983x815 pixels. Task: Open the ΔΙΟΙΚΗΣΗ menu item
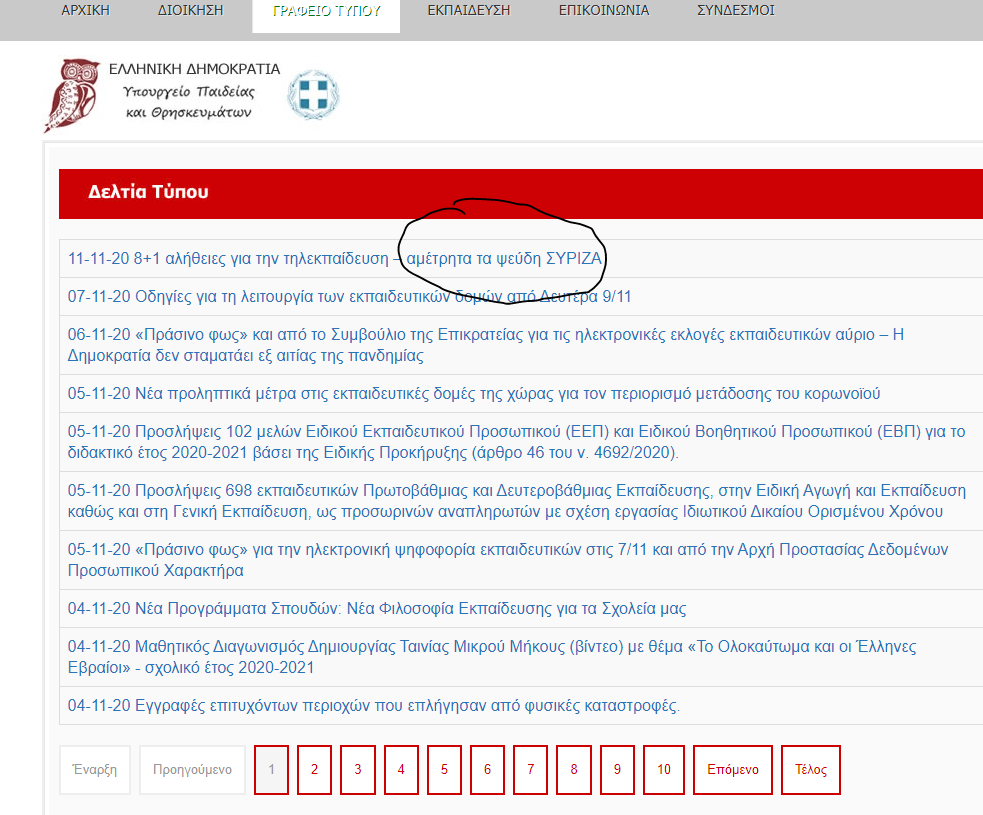(x=190, y=11)
